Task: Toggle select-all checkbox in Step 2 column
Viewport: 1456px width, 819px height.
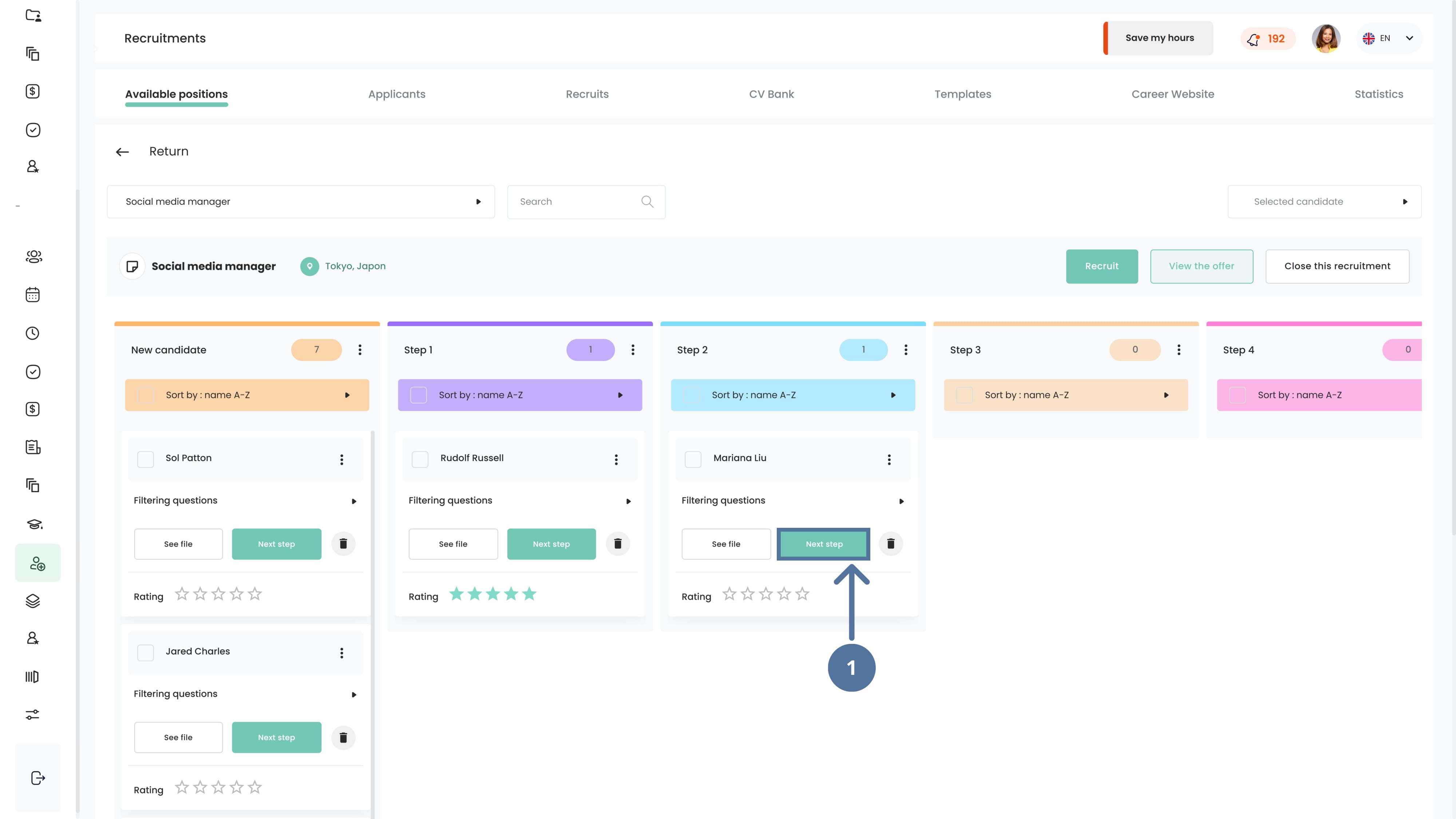Action: (x=692, y=395)
